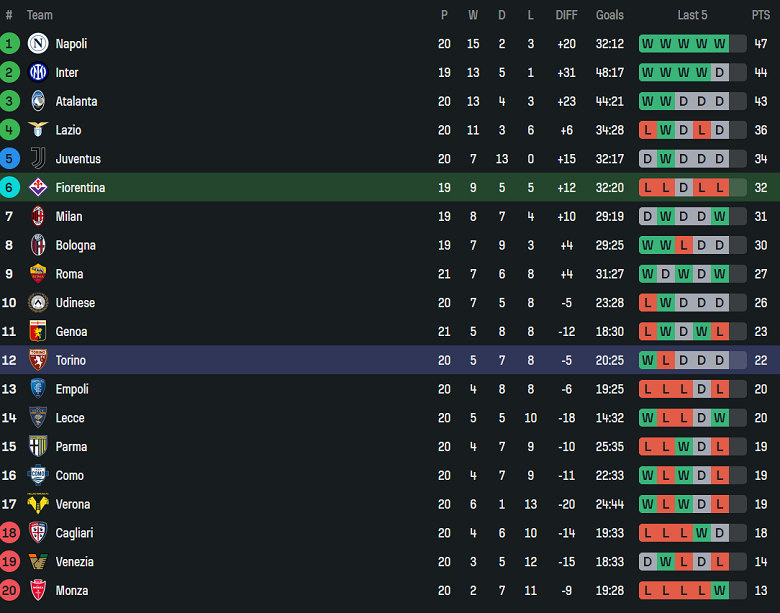Click the Torino bull crest icon
Screen dimensions: 780x613
[x=38, y=360]
